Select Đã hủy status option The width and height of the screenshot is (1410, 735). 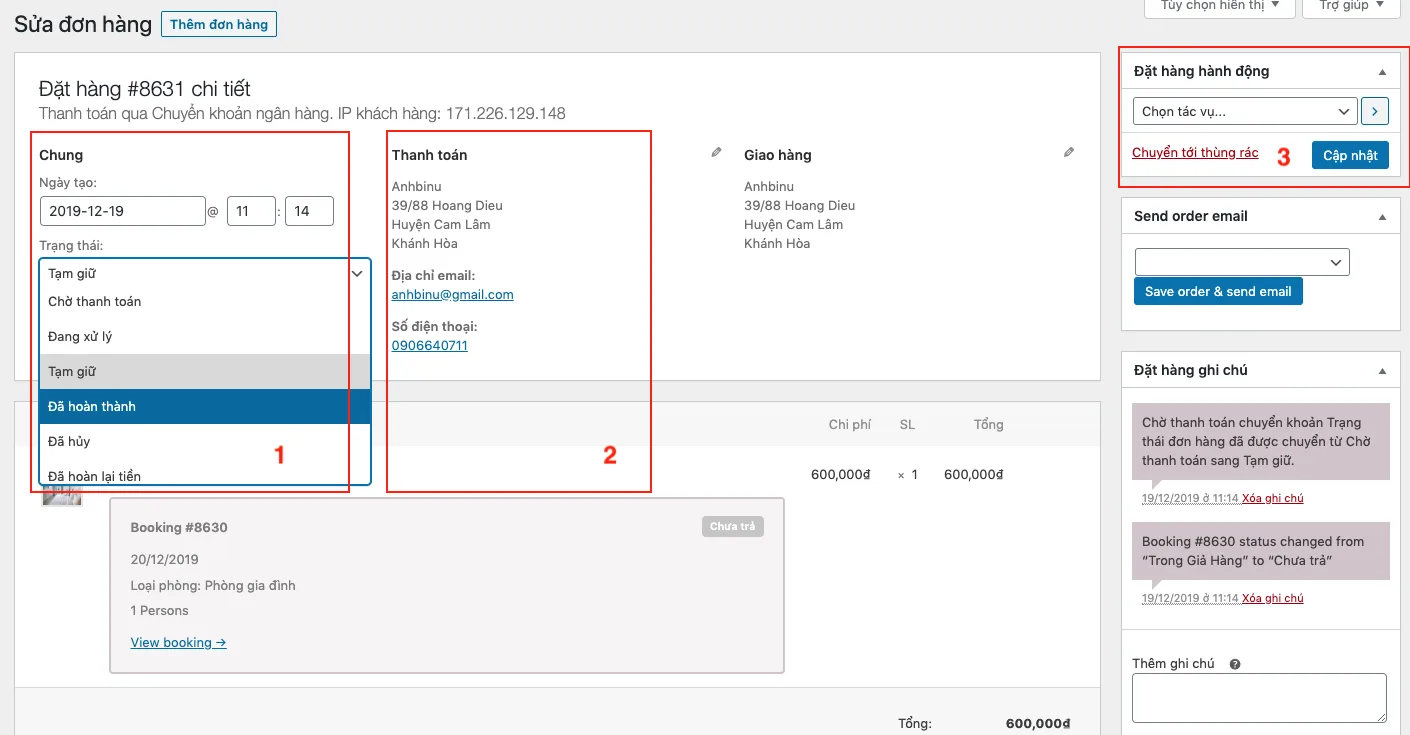205,442
